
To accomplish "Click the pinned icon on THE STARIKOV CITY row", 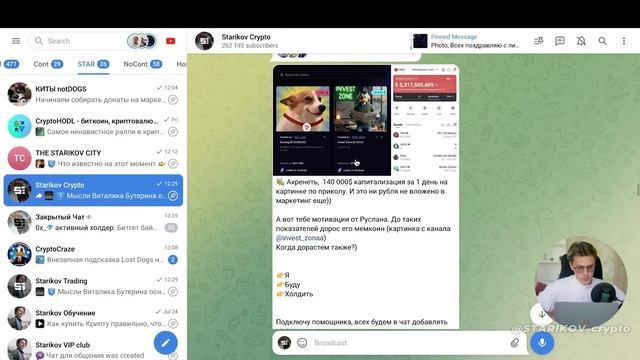I will pos(173,164).
